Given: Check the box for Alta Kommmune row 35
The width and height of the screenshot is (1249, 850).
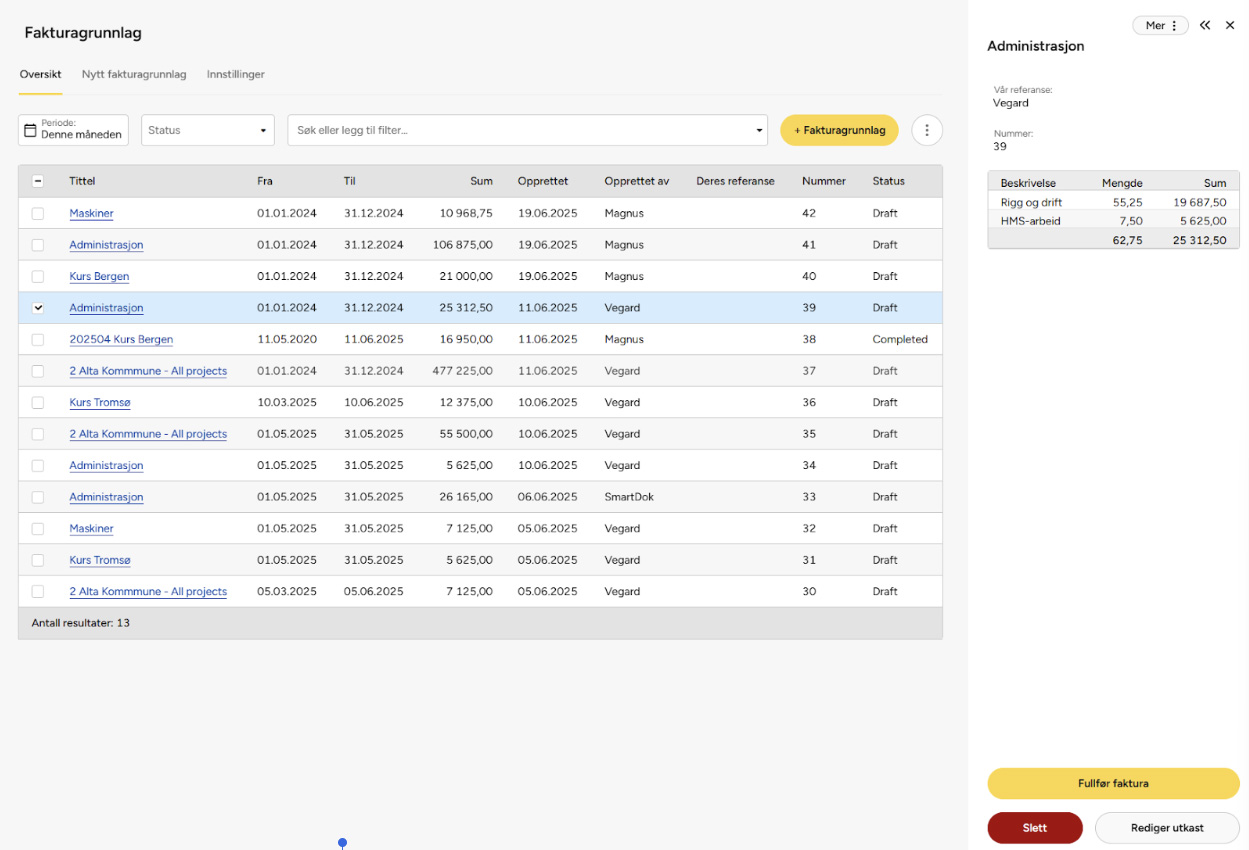Looking at the screenshot, I should (38, 434).
